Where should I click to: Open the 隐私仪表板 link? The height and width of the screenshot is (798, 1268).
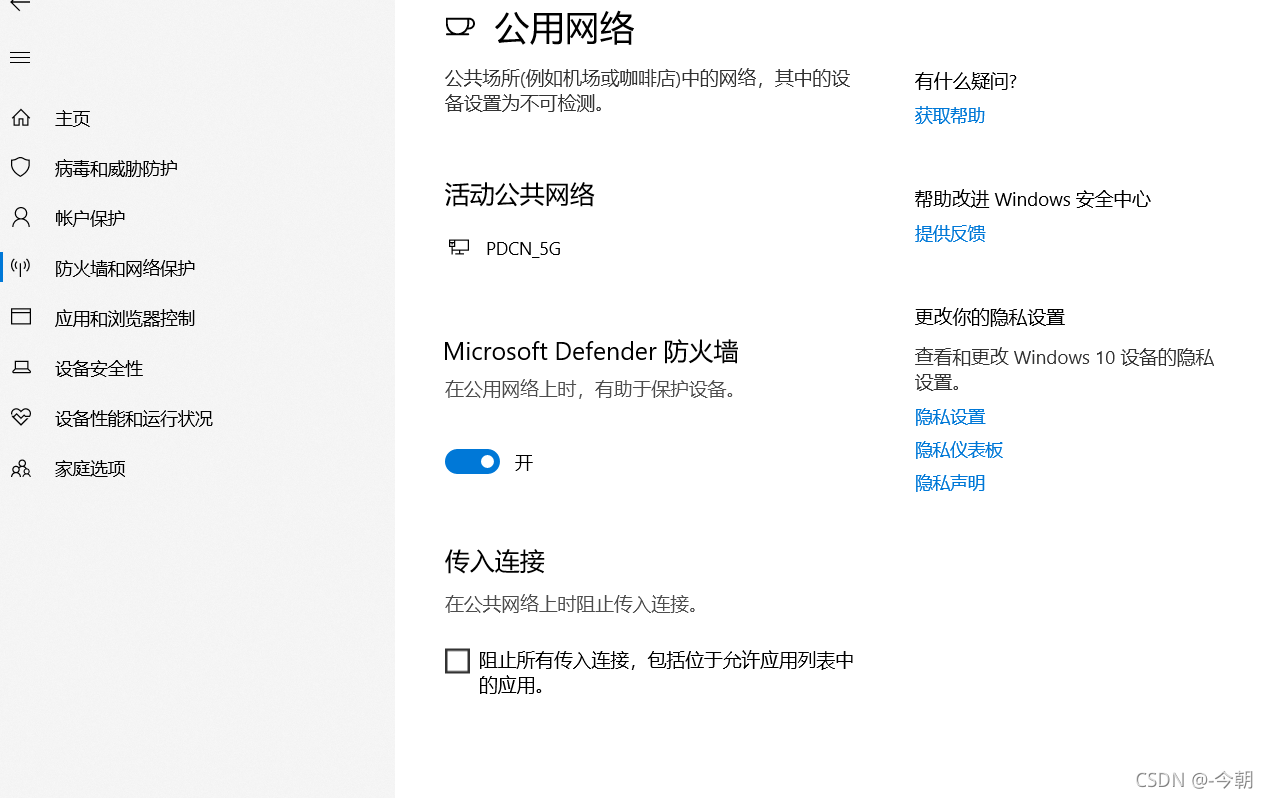(x=959, y=450)
